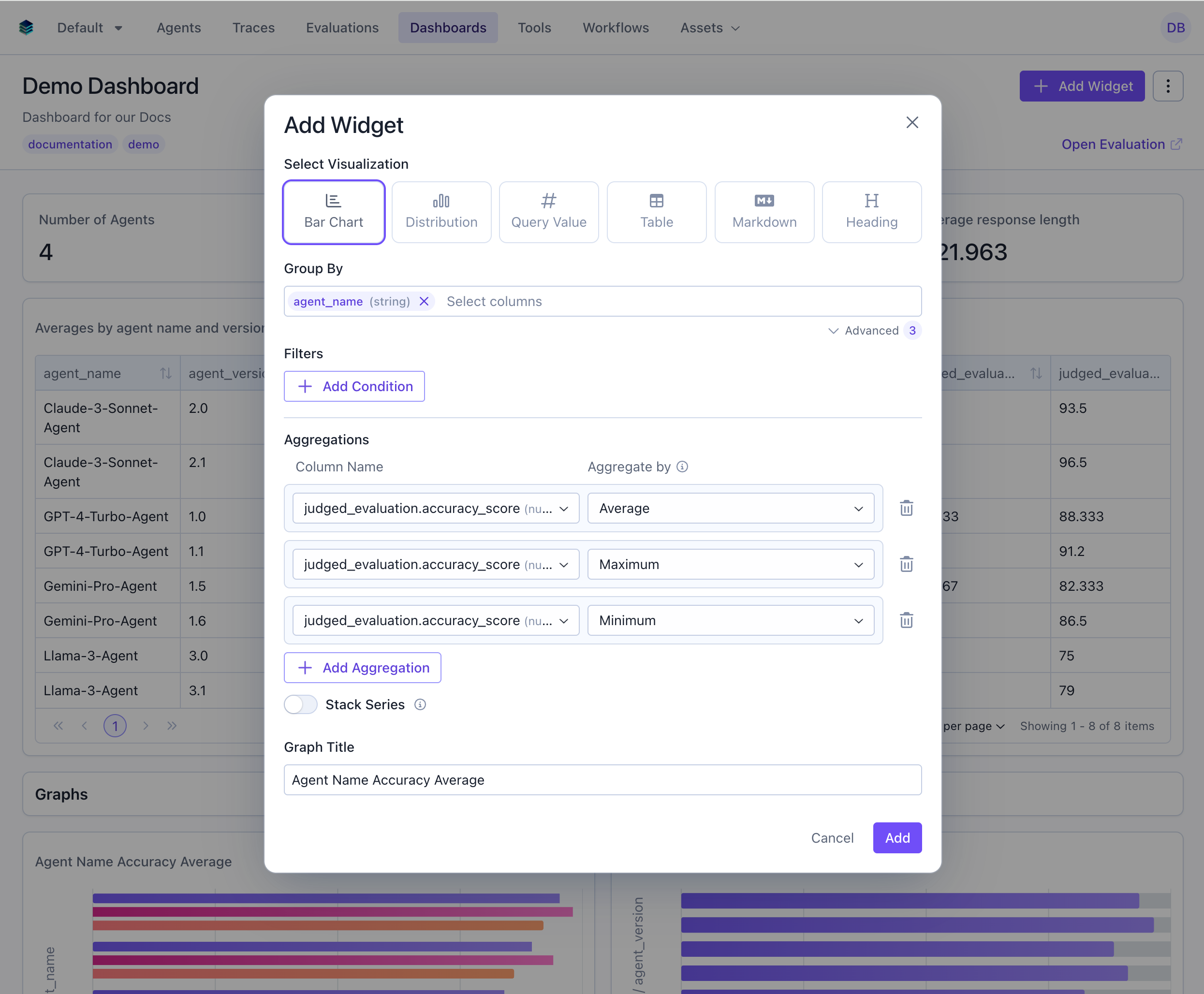The image size is (1204, 994).
Task: Select the Table visualization
Action: pos(656,211)
